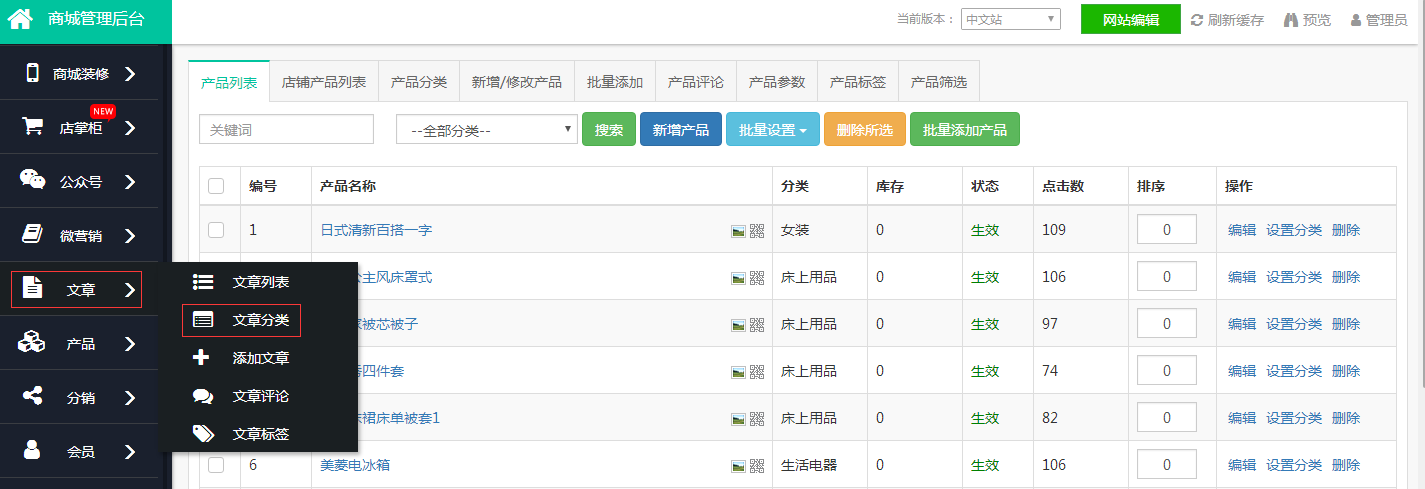
Task: Click the plus icon for 添加文章
Action: (202, 358)
